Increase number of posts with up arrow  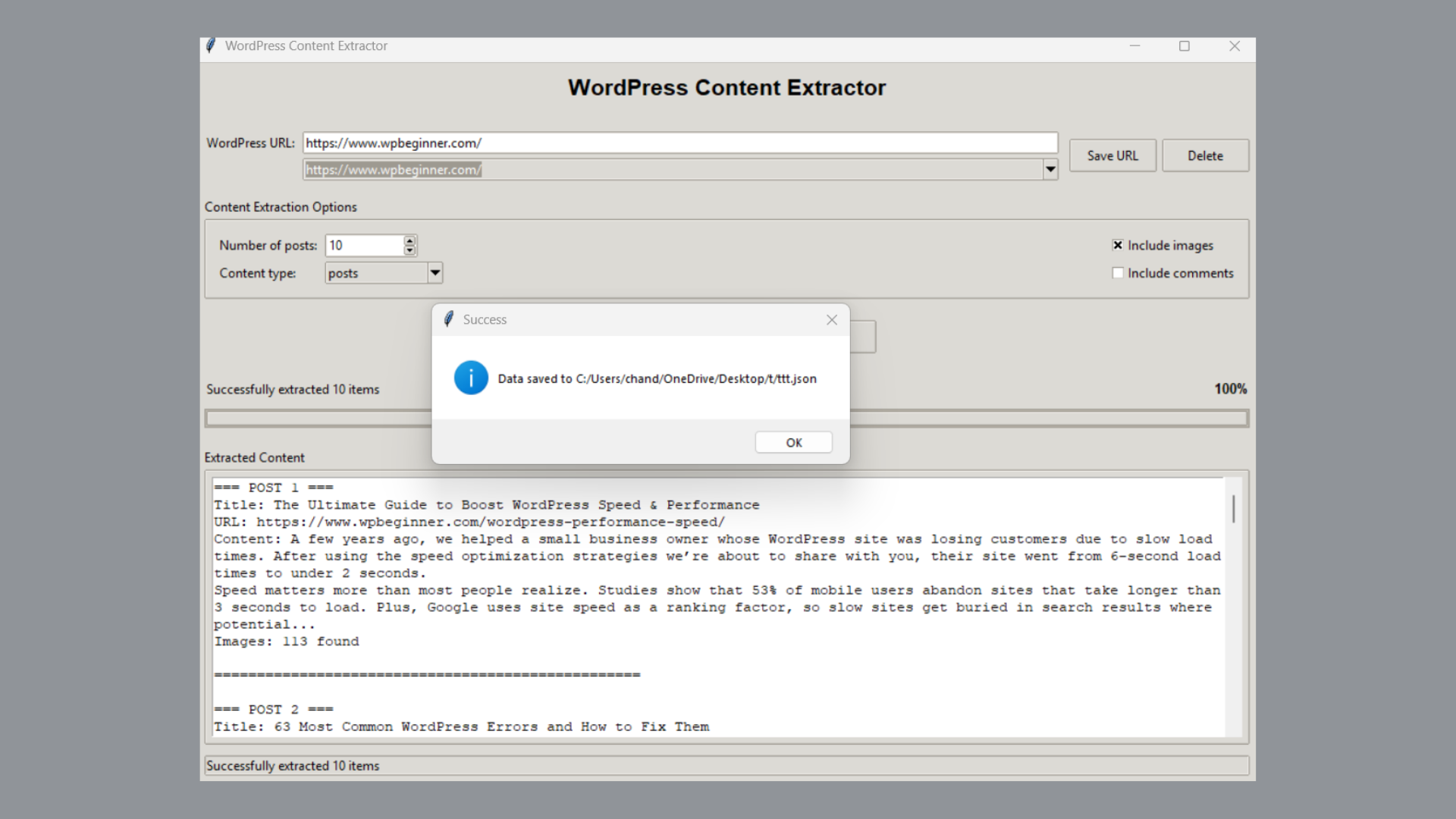coord(410,240)
